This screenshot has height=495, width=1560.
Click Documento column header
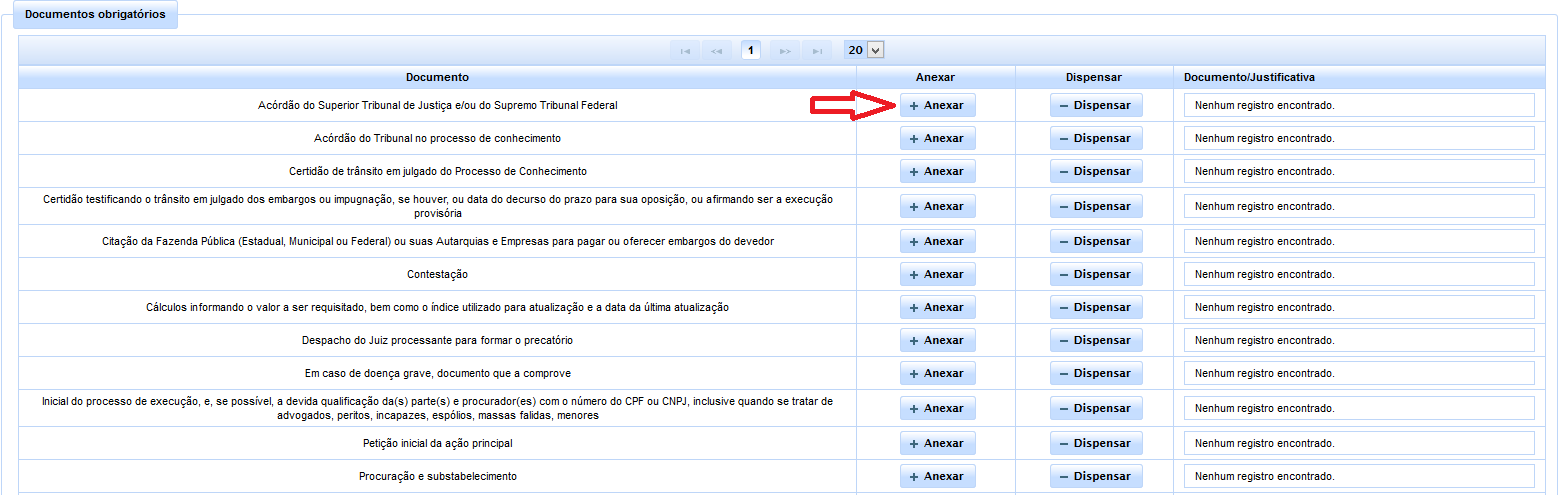[437, 77]
